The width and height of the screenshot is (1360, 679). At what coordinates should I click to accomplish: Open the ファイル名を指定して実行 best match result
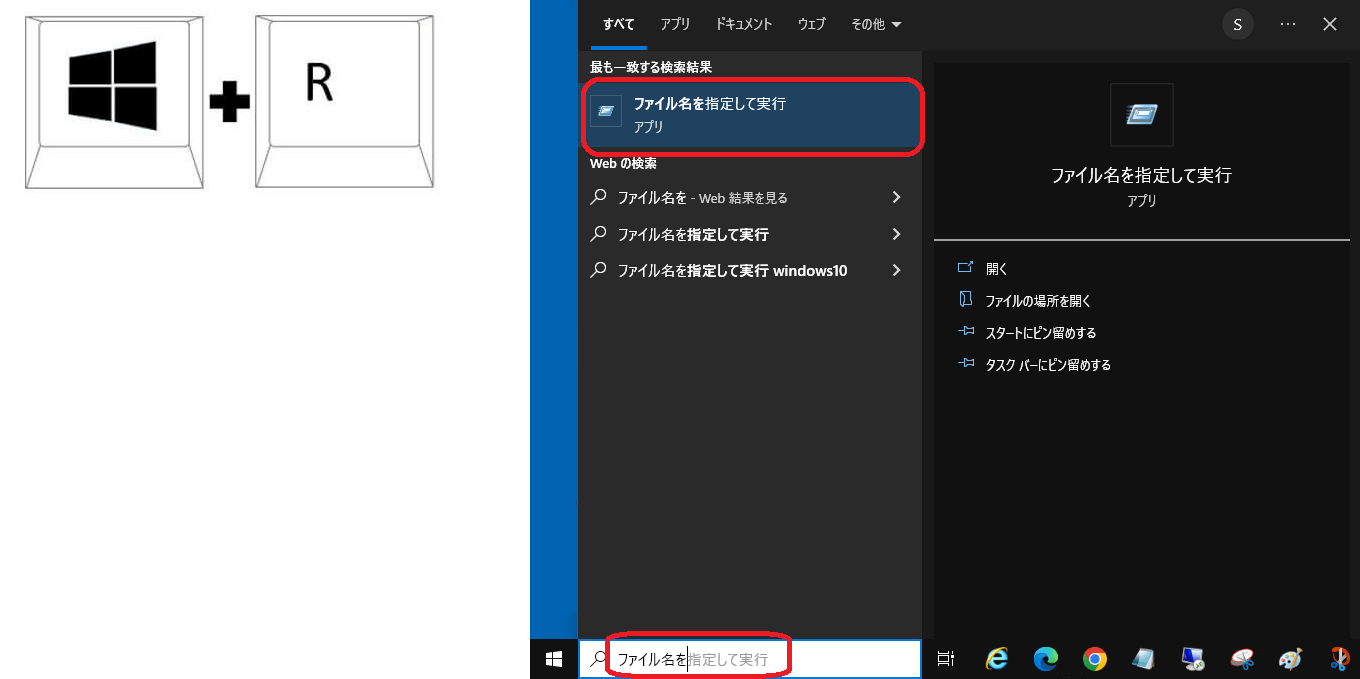click(x=749, y=114)
